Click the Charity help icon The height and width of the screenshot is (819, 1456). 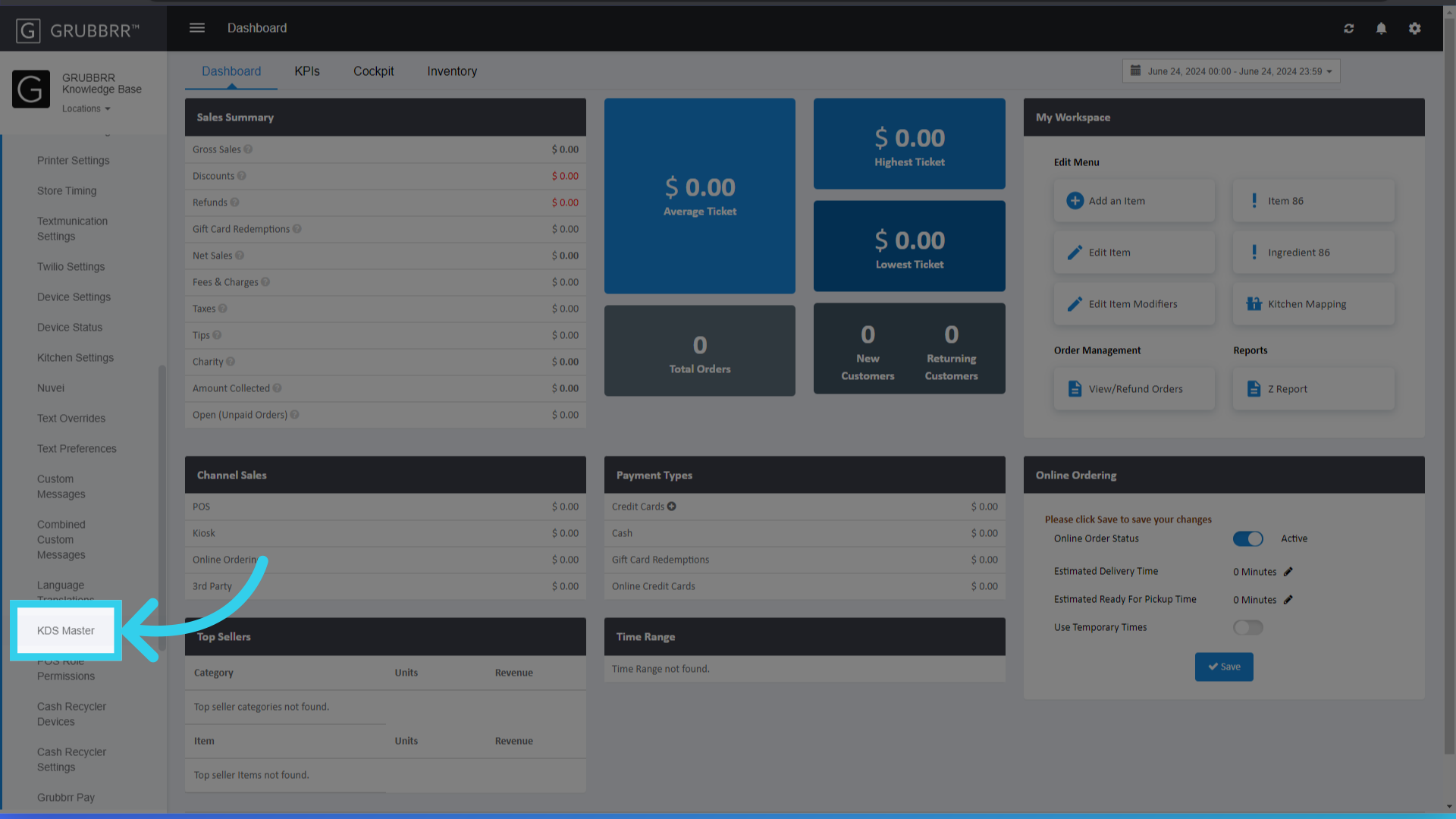[231, 362]
